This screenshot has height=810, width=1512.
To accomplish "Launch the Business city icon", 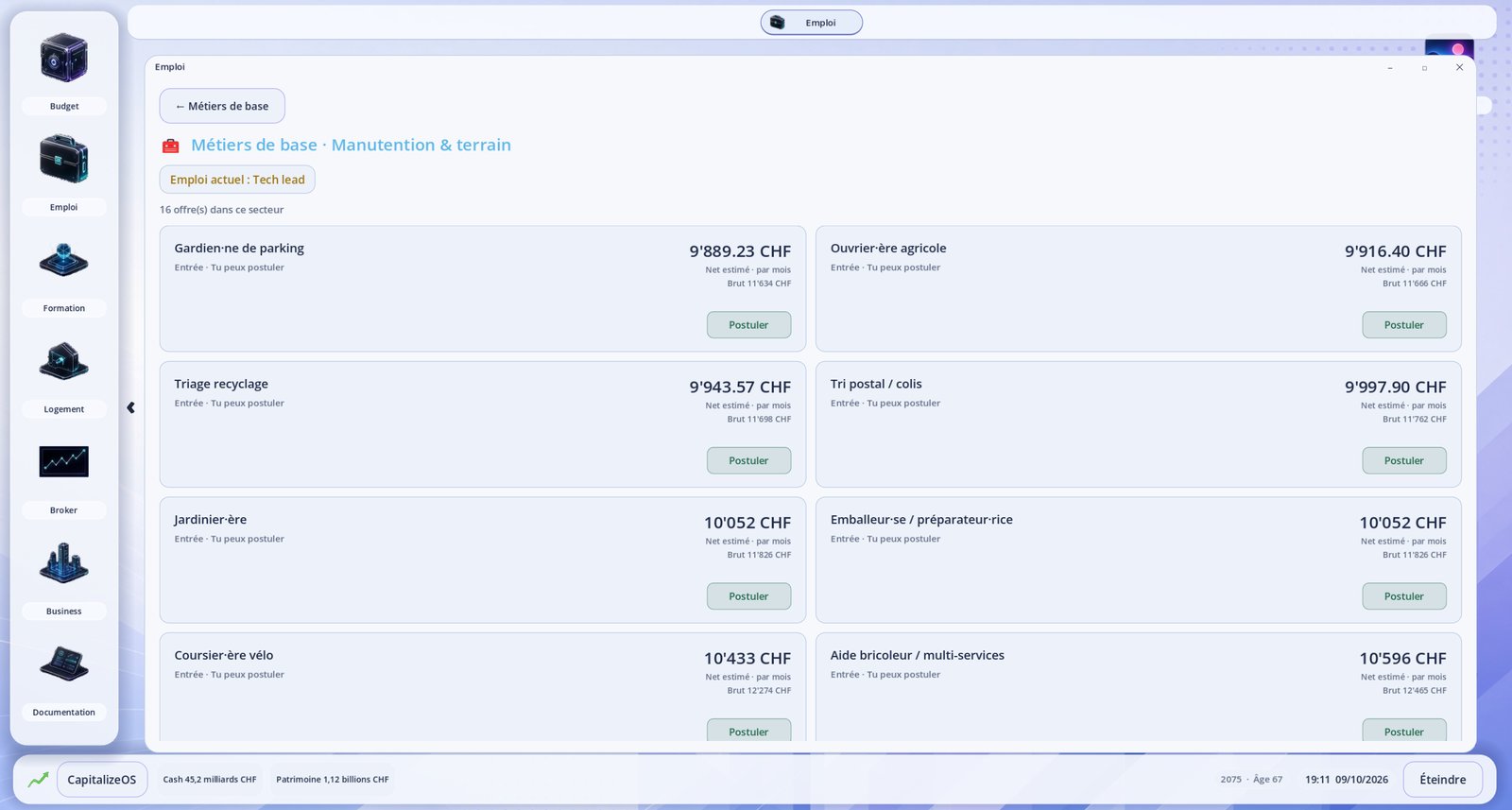I will coord(63,562).
